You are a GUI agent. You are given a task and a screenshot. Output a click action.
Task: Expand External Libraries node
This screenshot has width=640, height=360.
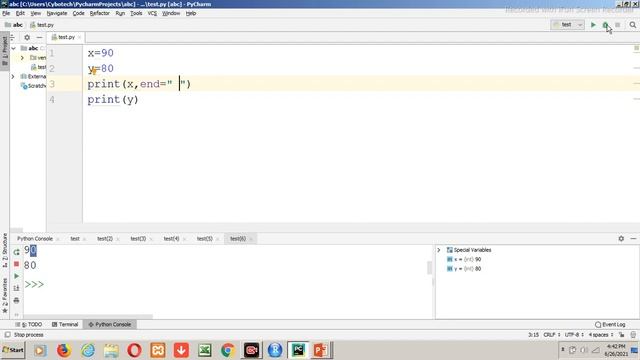[13, 76]
